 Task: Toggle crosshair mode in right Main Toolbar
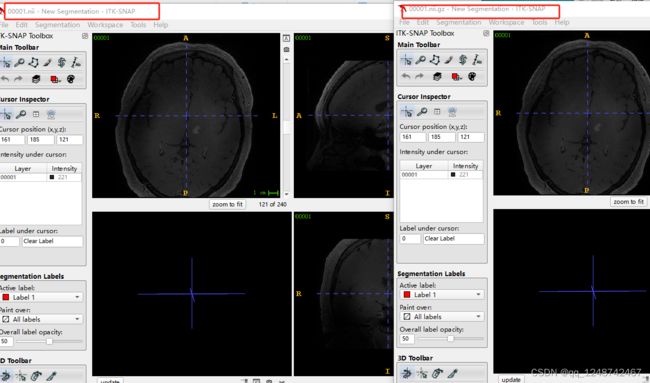click(406, 60)
